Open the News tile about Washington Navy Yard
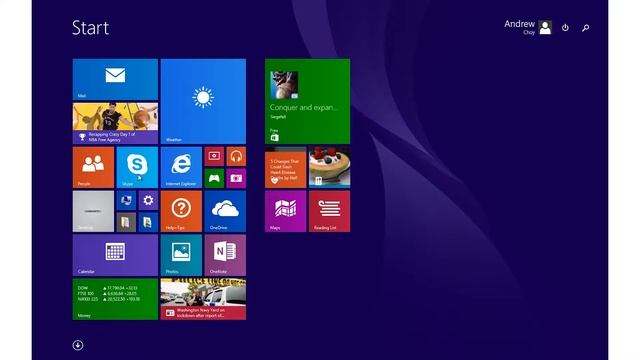The image size is (640, 360). (203, 299)
